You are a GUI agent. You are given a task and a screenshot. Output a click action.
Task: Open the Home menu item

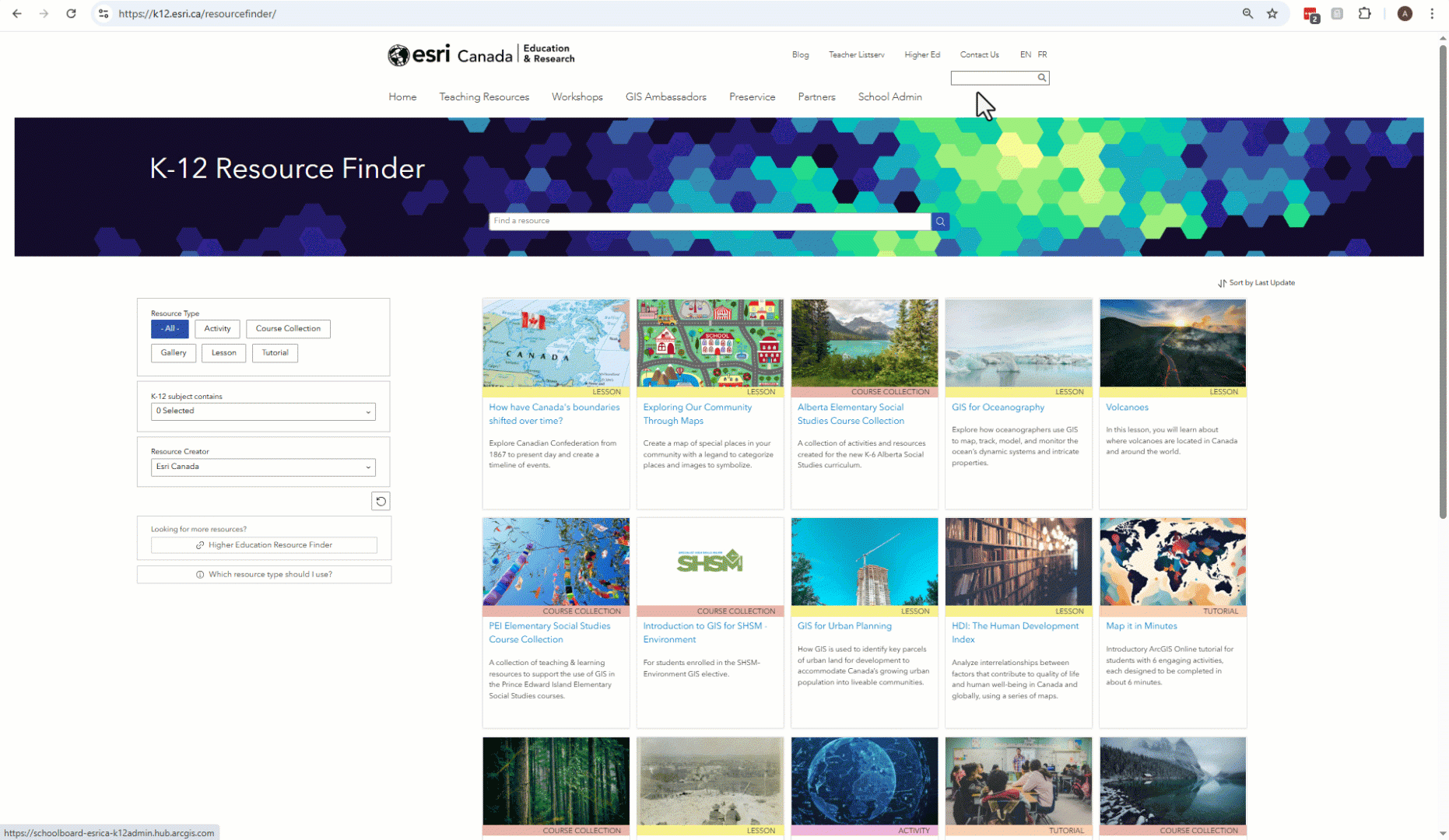[x=402, y=96]
